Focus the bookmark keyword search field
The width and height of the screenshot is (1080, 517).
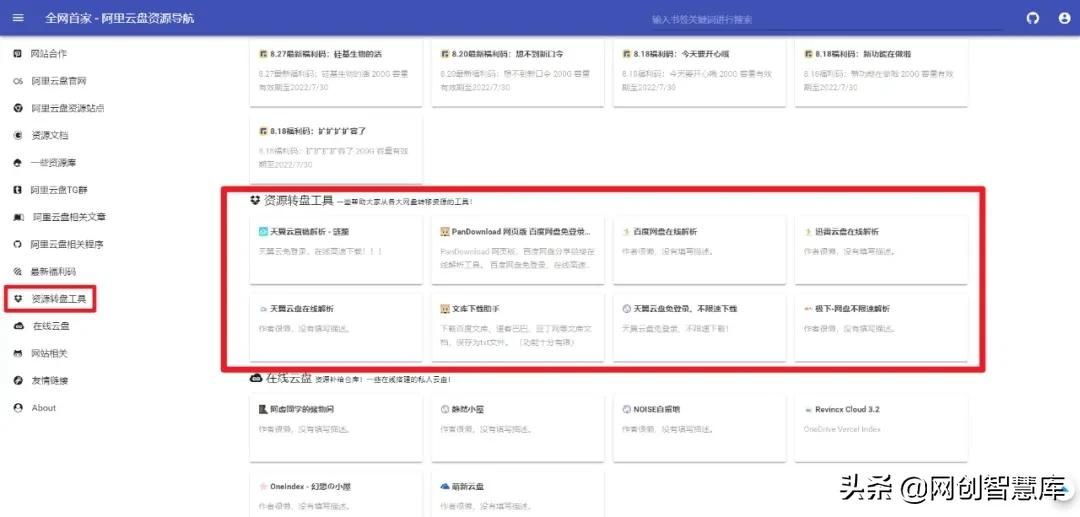827,20
